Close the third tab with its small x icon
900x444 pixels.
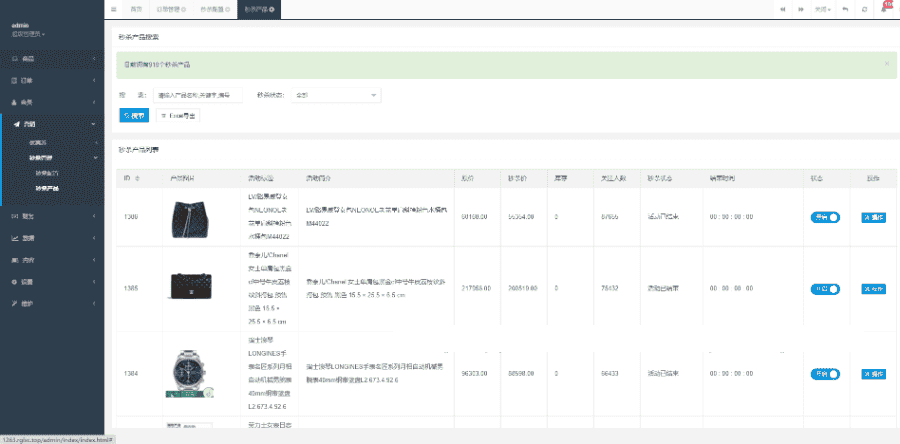tap(228, 9)
